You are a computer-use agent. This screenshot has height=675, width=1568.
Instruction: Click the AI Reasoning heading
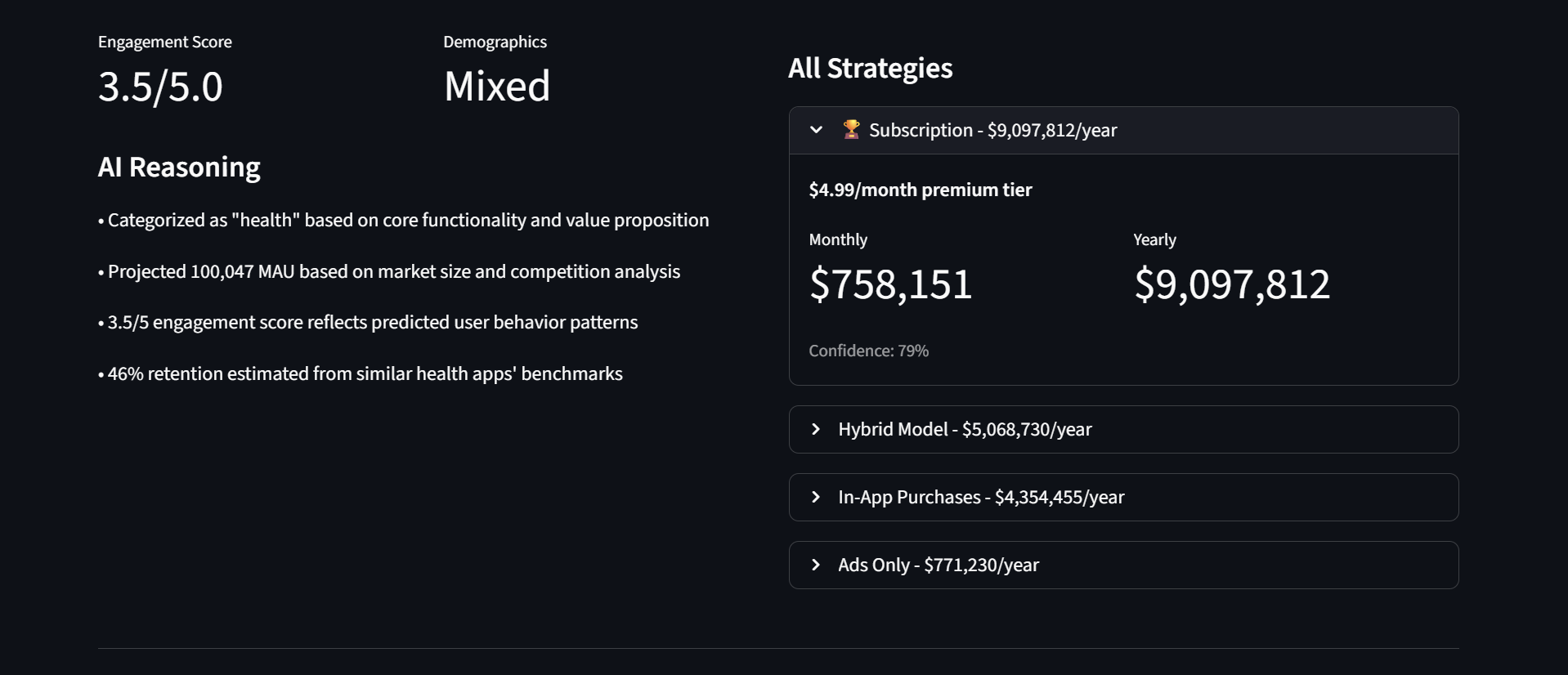[179, 167]
